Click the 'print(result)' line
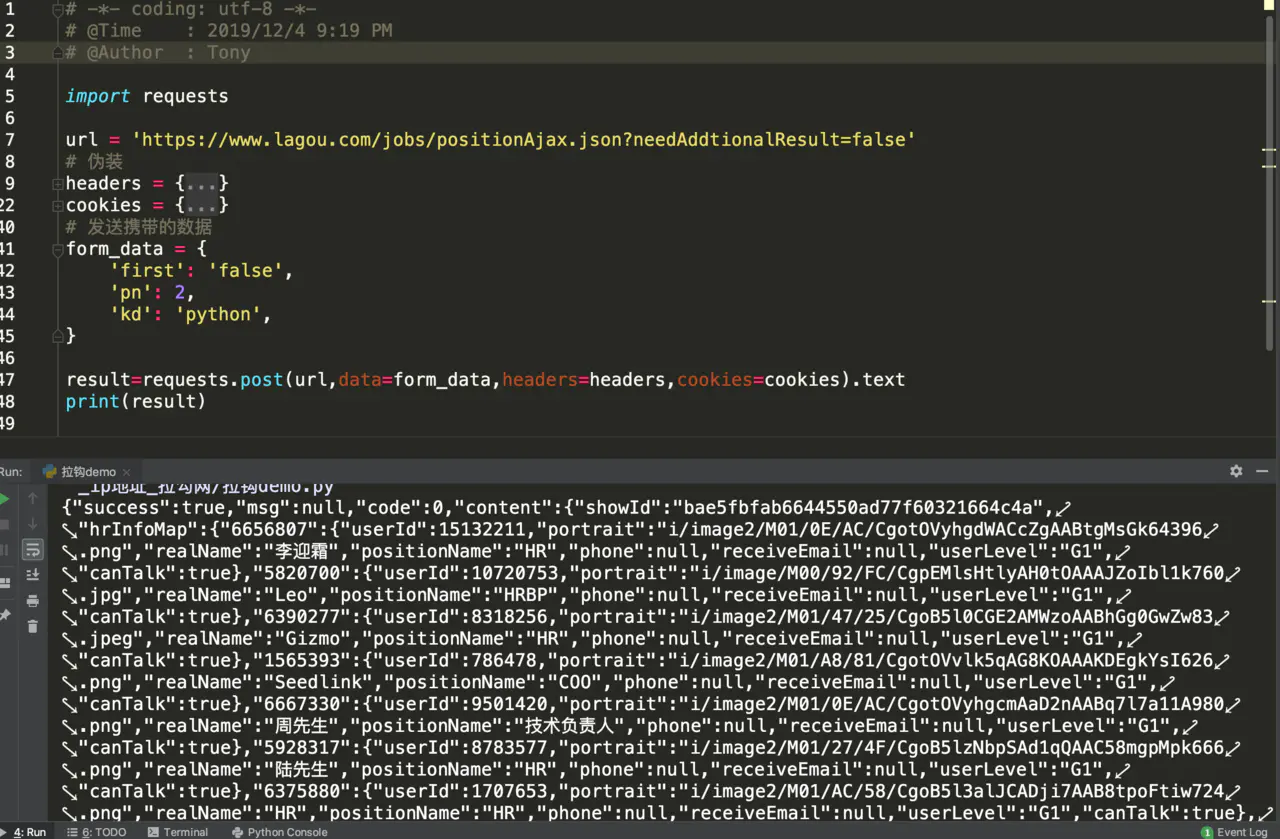The image size is (1280, 839). pyautogui.click(x=136, y=401)
